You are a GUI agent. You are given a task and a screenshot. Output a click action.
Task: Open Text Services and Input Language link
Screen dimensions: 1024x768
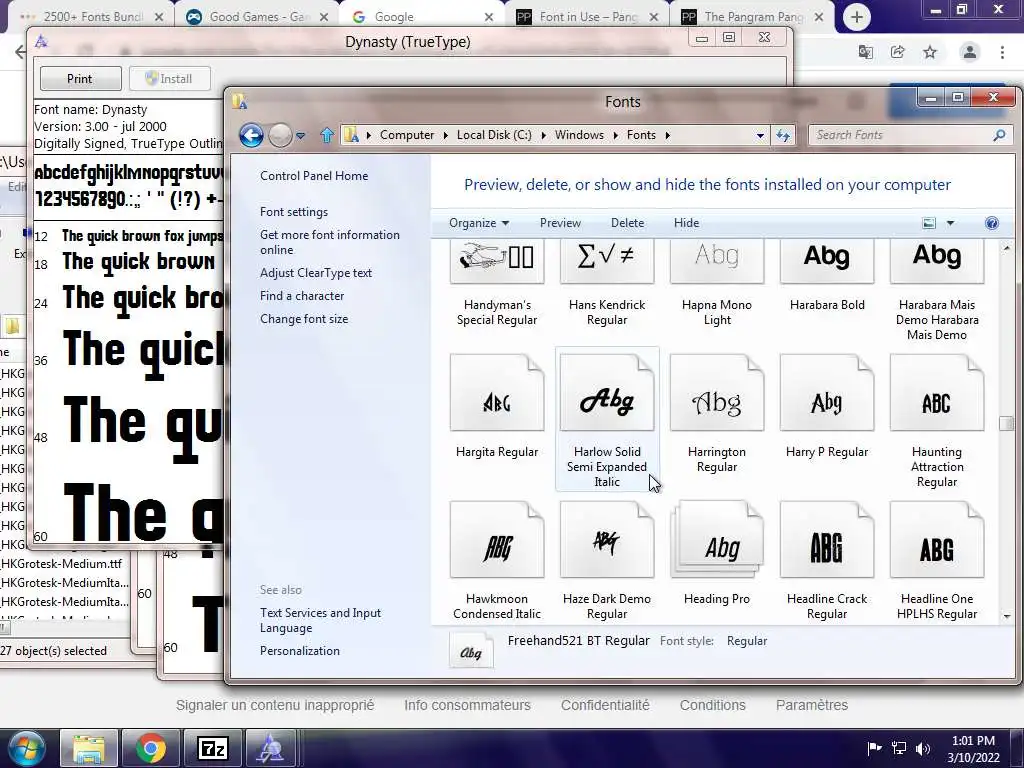(x=320, y=620)
